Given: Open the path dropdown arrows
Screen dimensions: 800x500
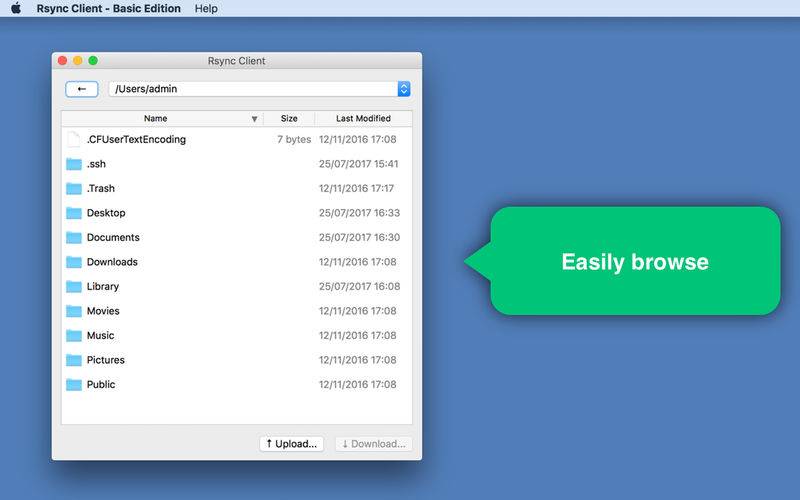Looking at the screenshot, I should click(404, 89).
